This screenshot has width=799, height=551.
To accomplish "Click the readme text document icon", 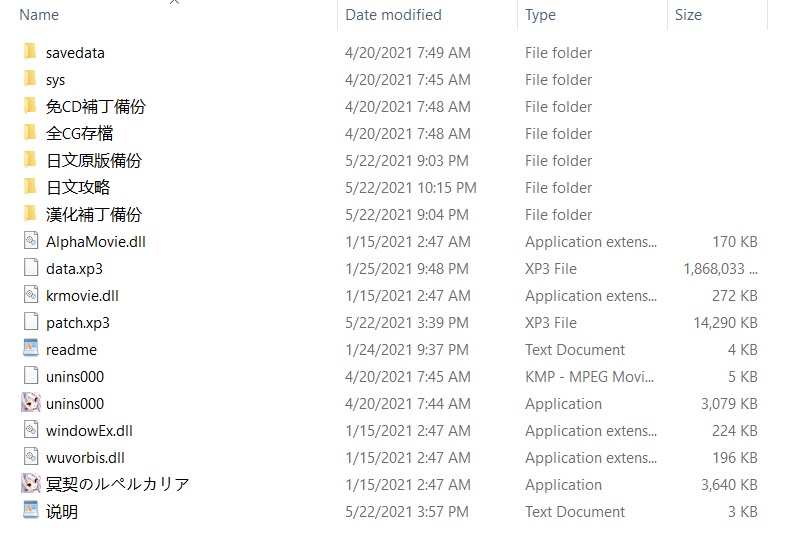I will [31, 349].
